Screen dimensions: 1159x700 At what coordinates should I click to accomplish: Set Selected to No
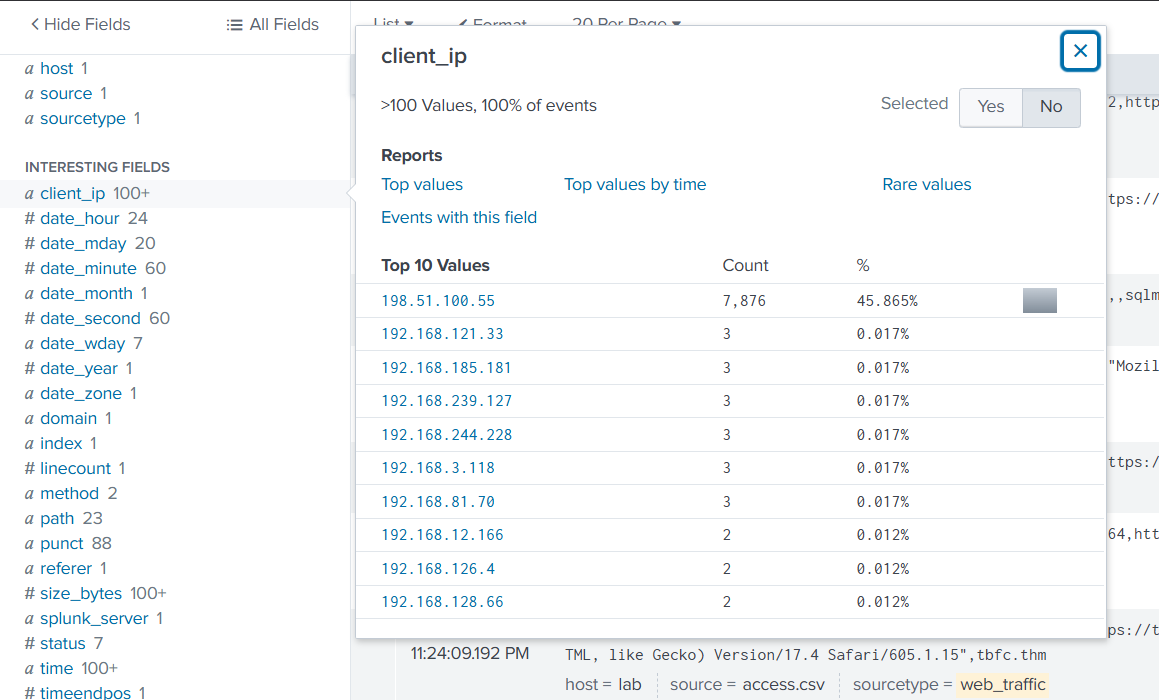(x=1051, y=107)
